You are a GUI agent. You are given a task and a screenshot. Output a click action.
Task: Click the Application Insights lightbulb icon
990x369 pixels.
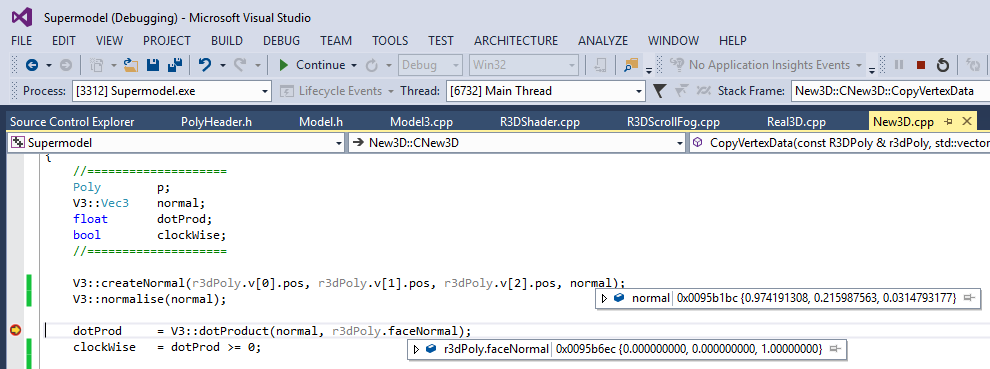tap(677, 64)
